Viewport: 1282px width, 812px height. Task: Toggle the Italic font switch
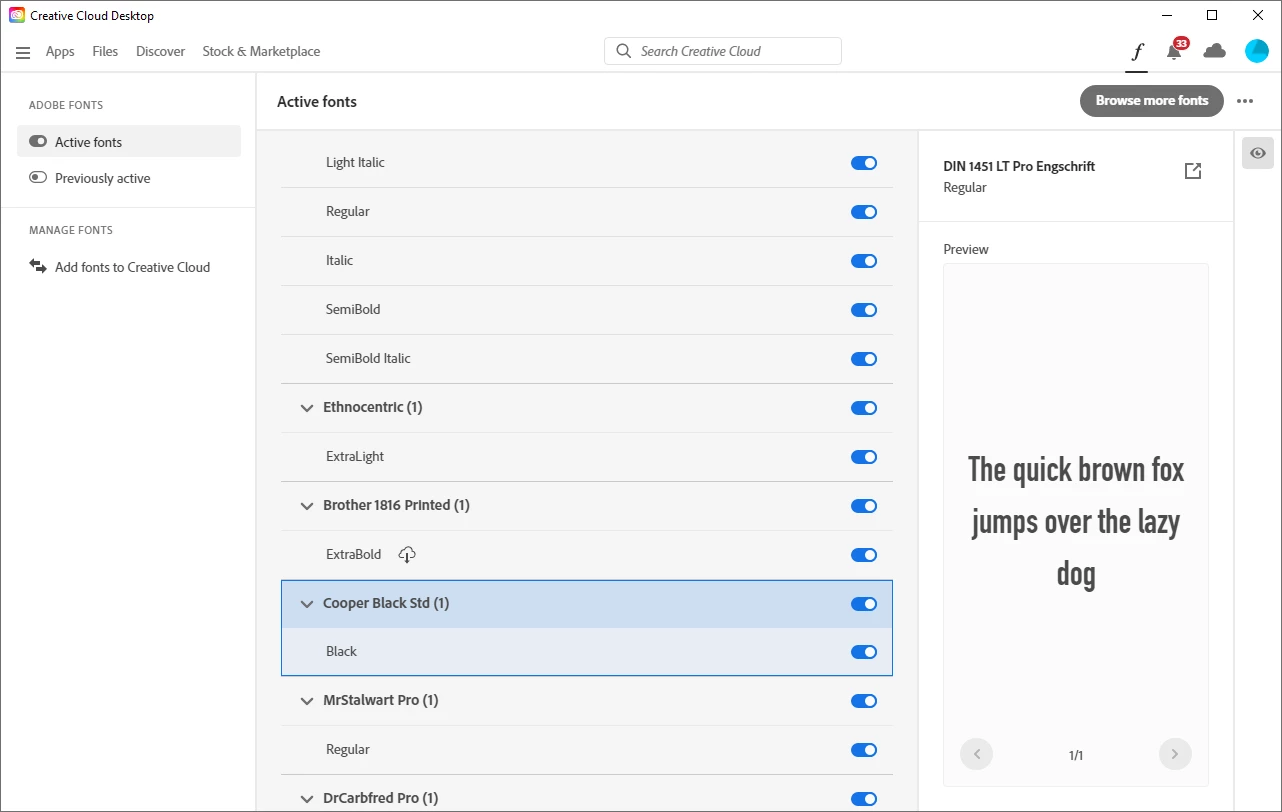pos(864,261)
